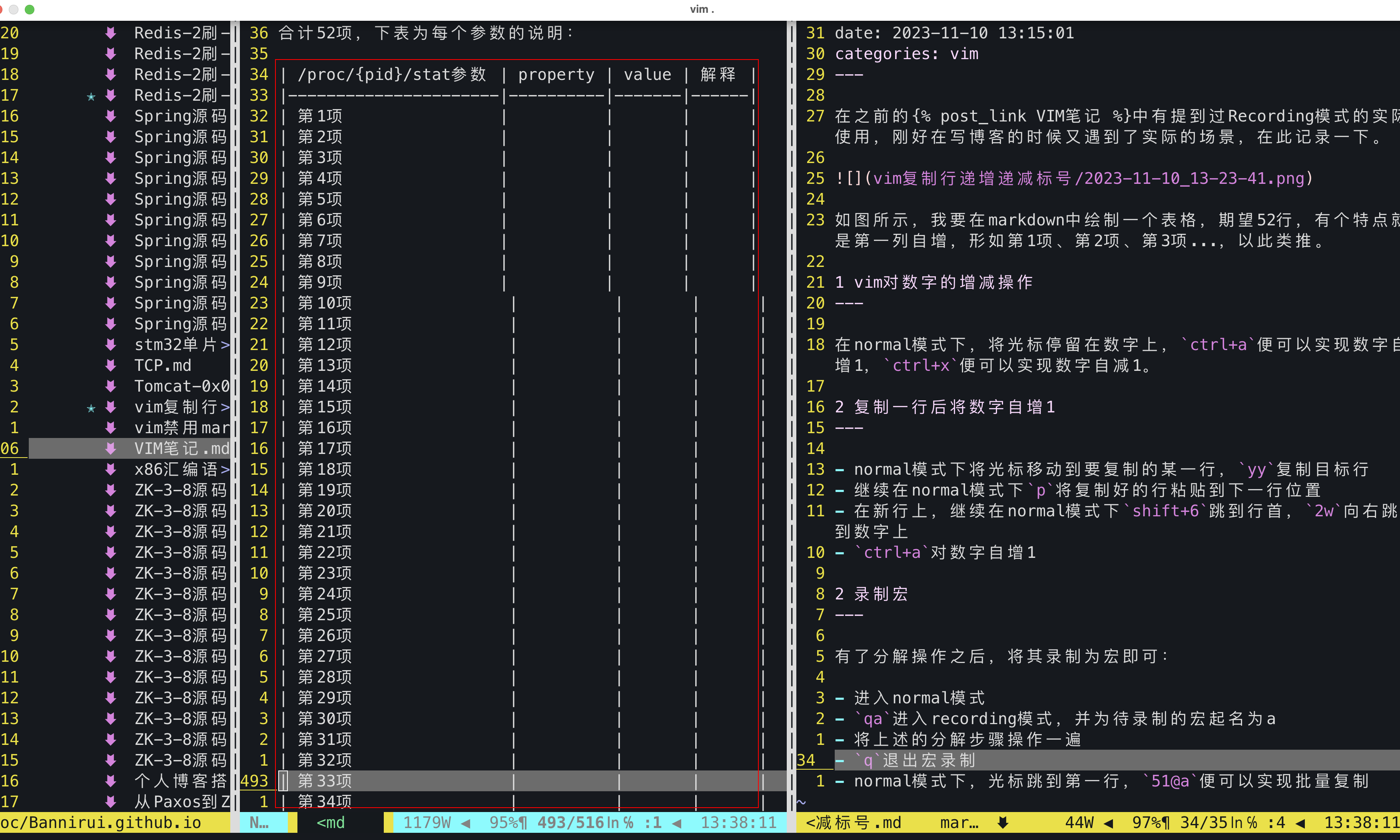Image resolution: width=1400 pixels, height=840 pixels.
Task: Select the star icon next to Redis-2刷 entry
Action: coord(92,95)
